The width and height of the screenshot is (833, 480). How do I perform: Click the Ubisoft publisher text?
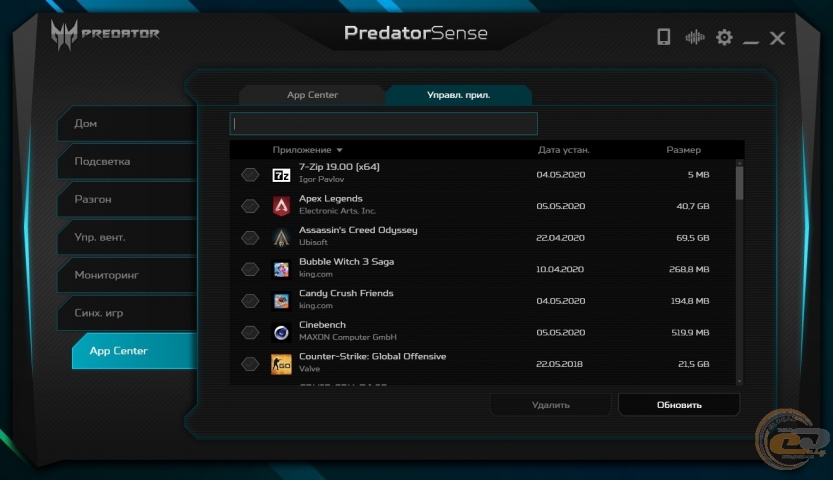click(313, 242)
